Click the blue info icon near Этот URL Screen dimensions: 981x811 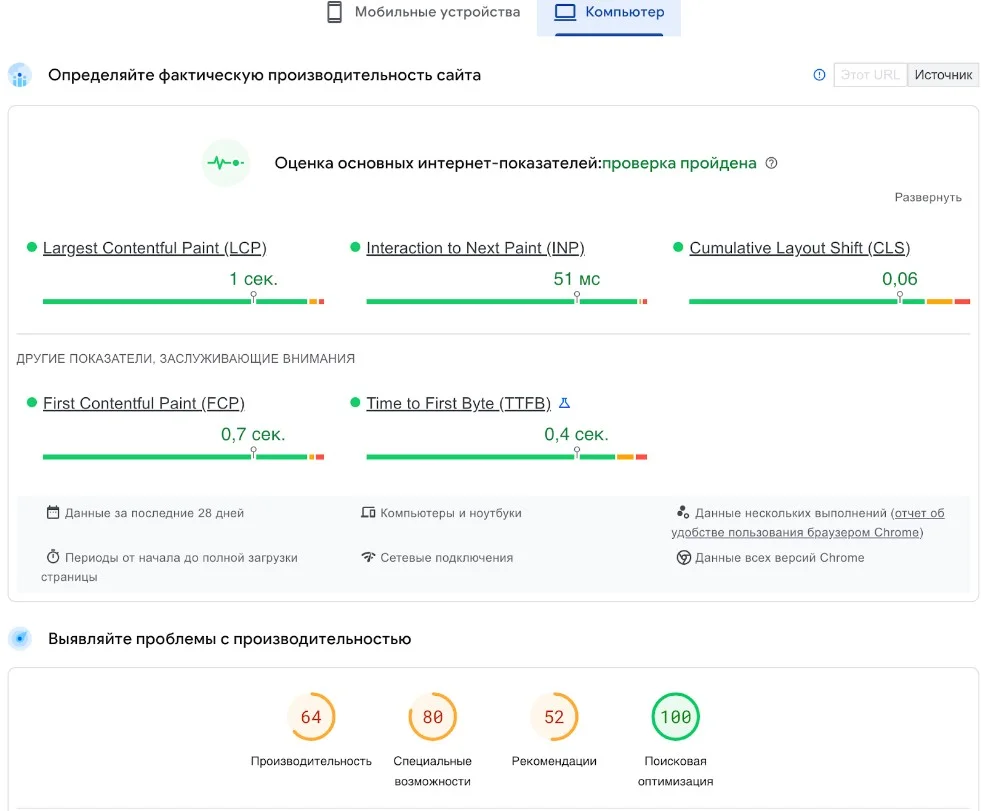point(819,75)
